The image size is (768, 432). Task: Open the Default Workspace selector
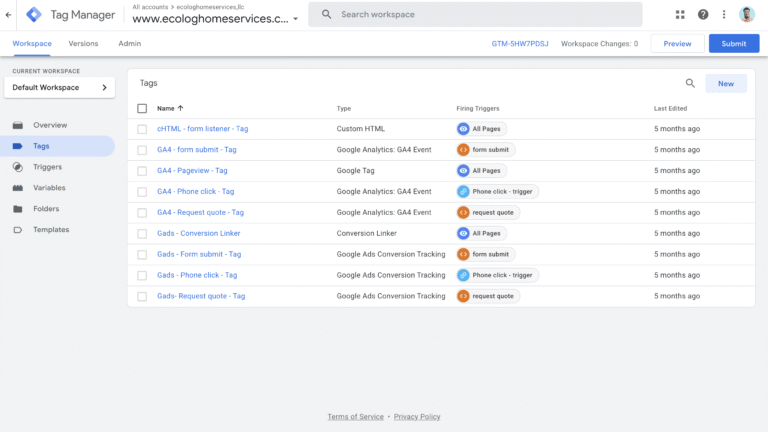point(59,88)
